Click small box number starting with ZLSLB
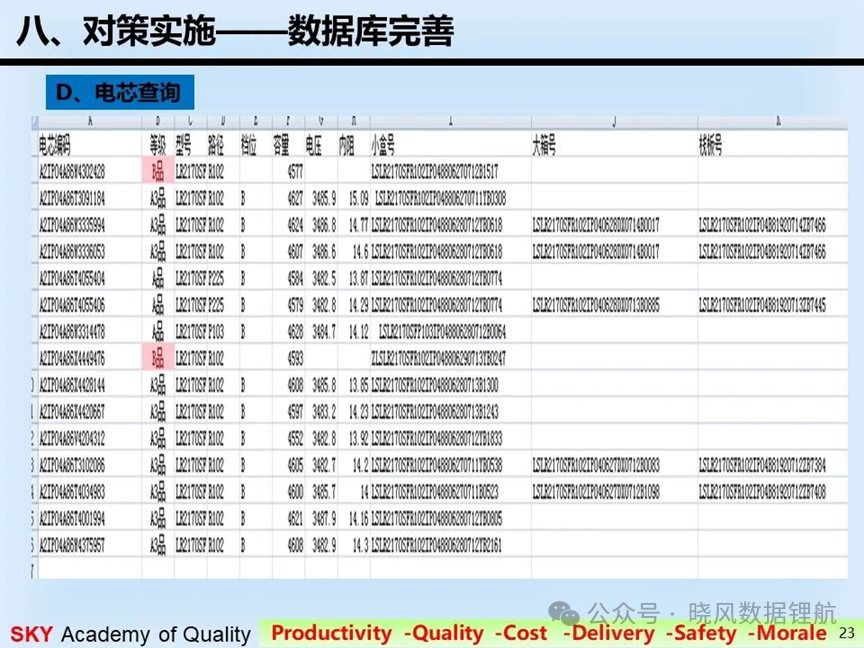 click(x=439, y=359)
